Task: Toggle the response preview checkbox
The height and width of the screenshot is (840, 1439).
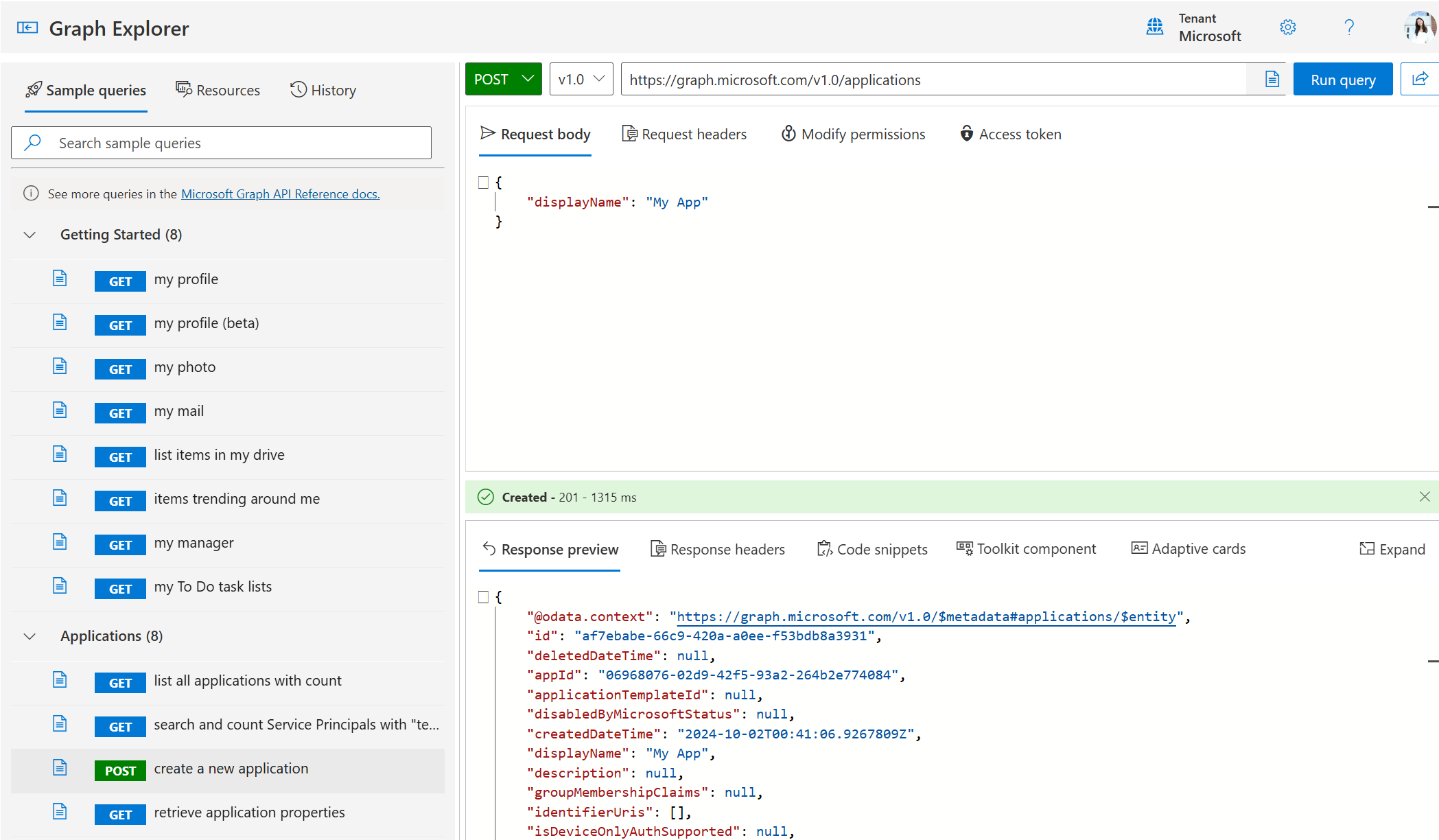Action: tap(484, 596)
